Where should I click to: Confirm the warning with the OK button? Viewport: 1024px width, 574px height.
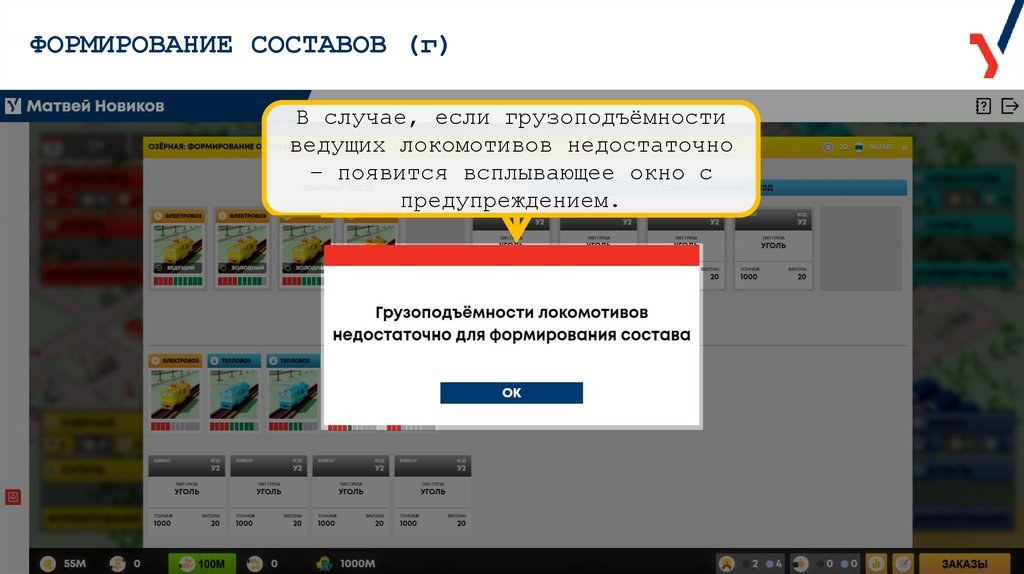click(x=511, y=392)
